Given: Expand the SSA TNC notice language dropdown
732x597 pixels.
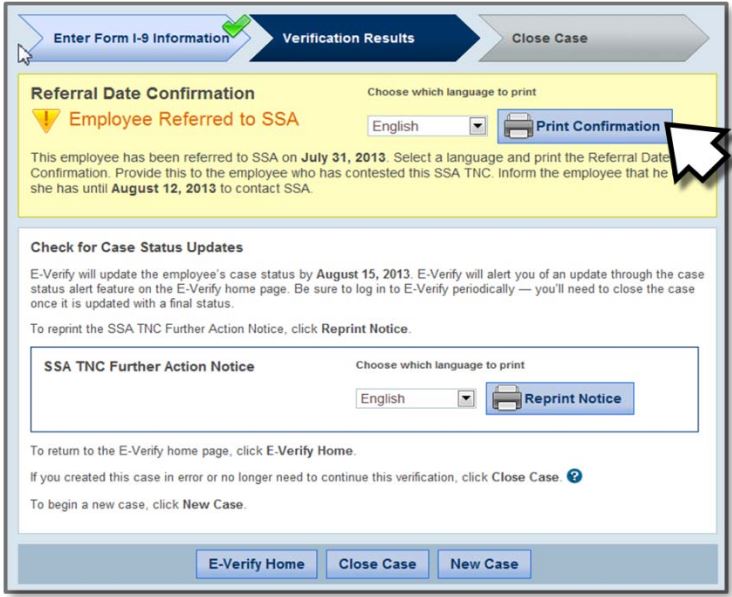Looking at the screenshot, I should click(x=464, y=399).
